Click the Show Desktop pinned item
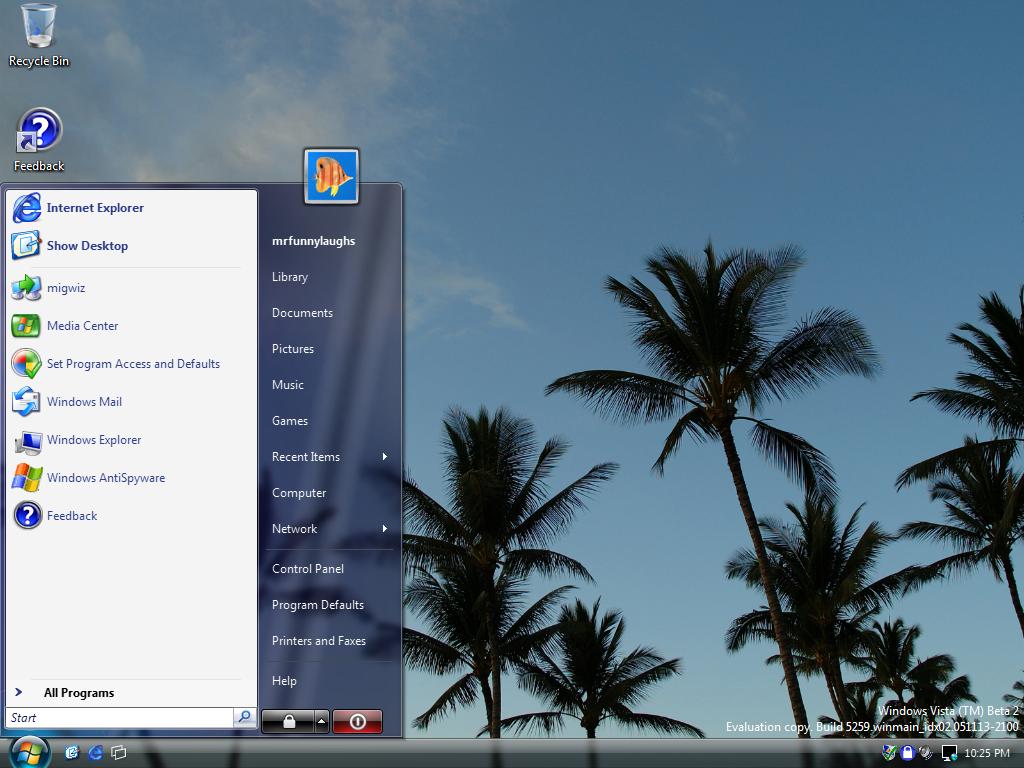The image size is (1024, 768). 86,246
